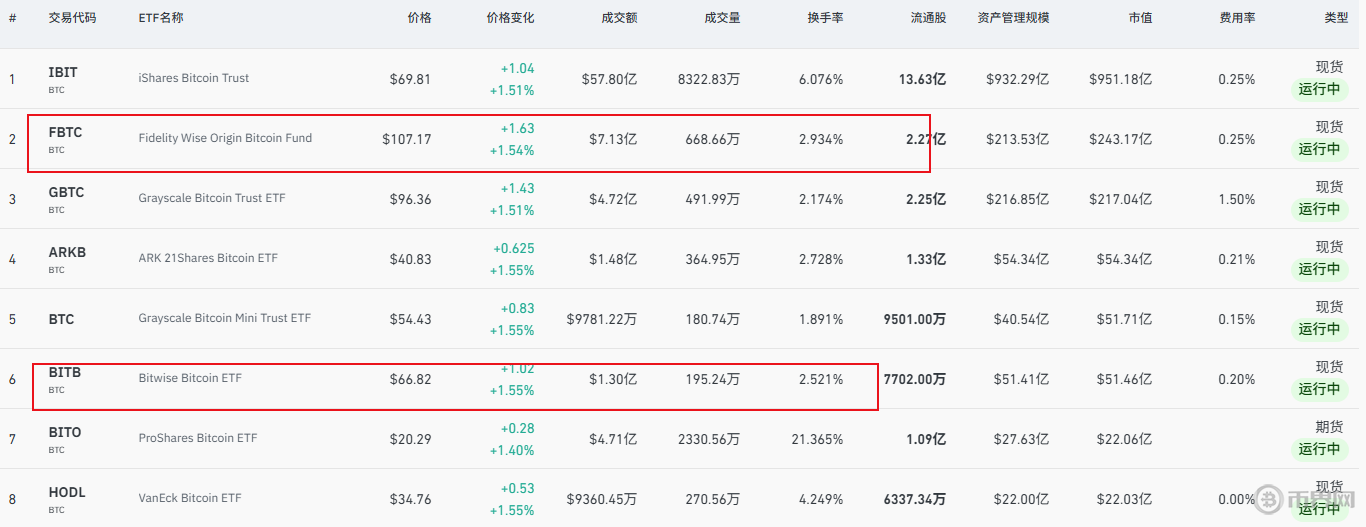Click the BITB ticker symbol
Image resolution: width=1366 pixels, height=527 pixels.
click(x=65, y=373)
